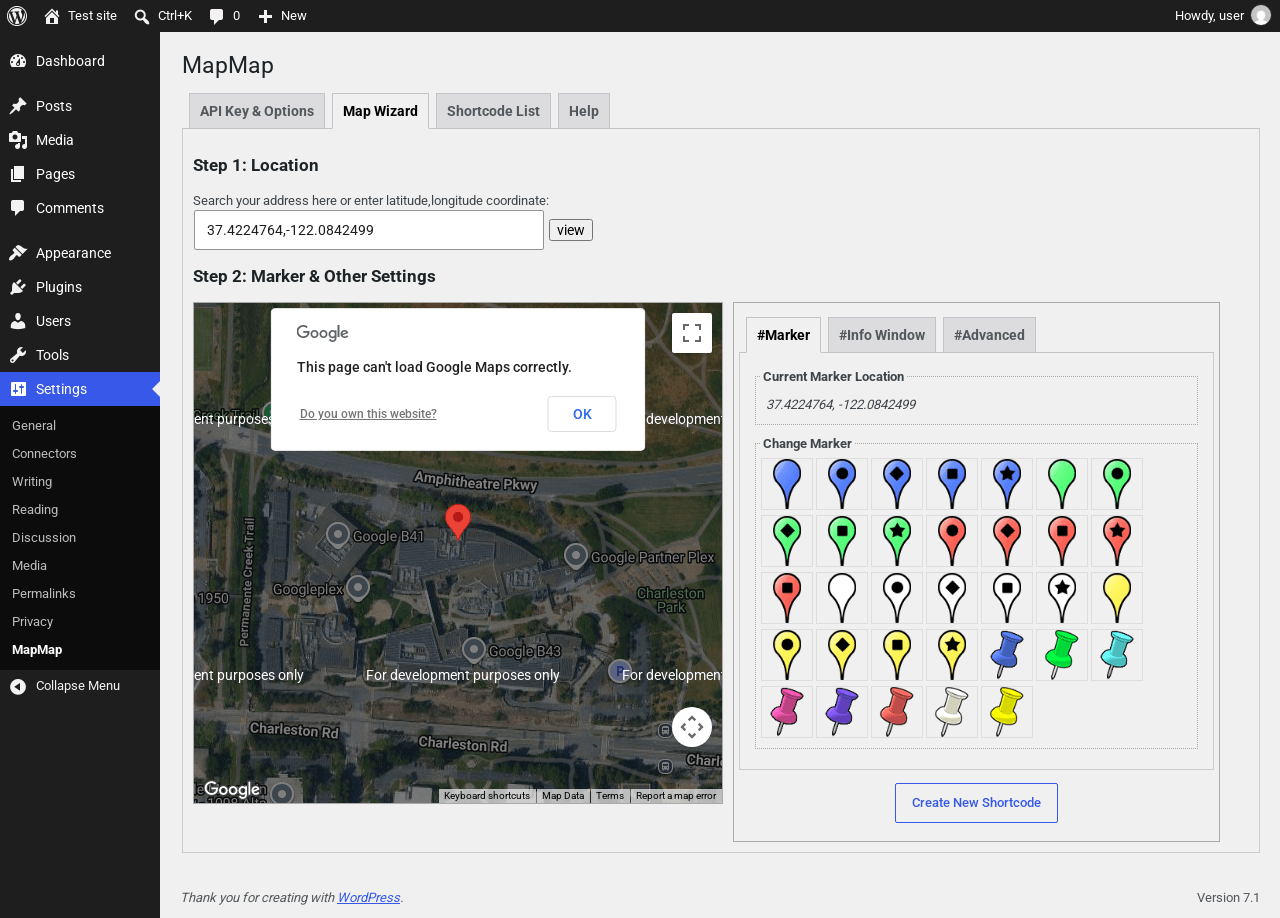
Task: Toggle fullscreen view on the map
Action: (x=692, y=333)
